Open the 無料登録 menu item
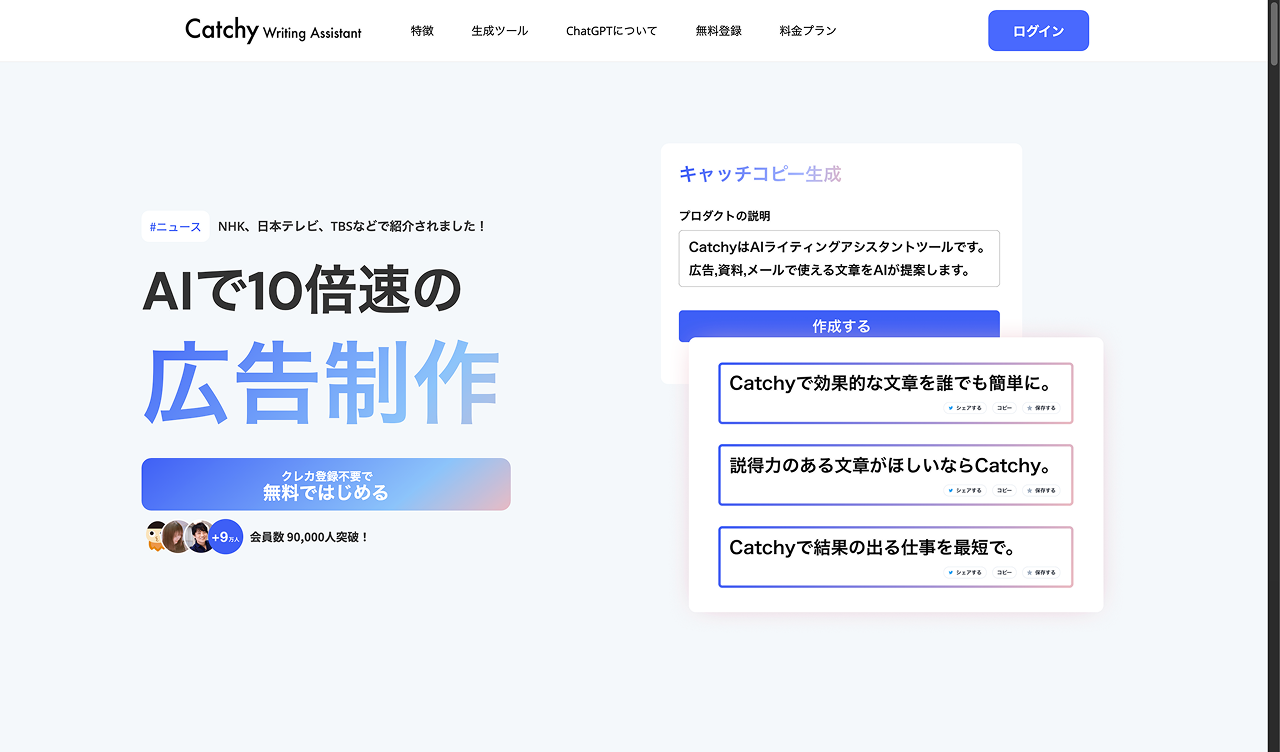1280x752 pixels. pos(719,31)
